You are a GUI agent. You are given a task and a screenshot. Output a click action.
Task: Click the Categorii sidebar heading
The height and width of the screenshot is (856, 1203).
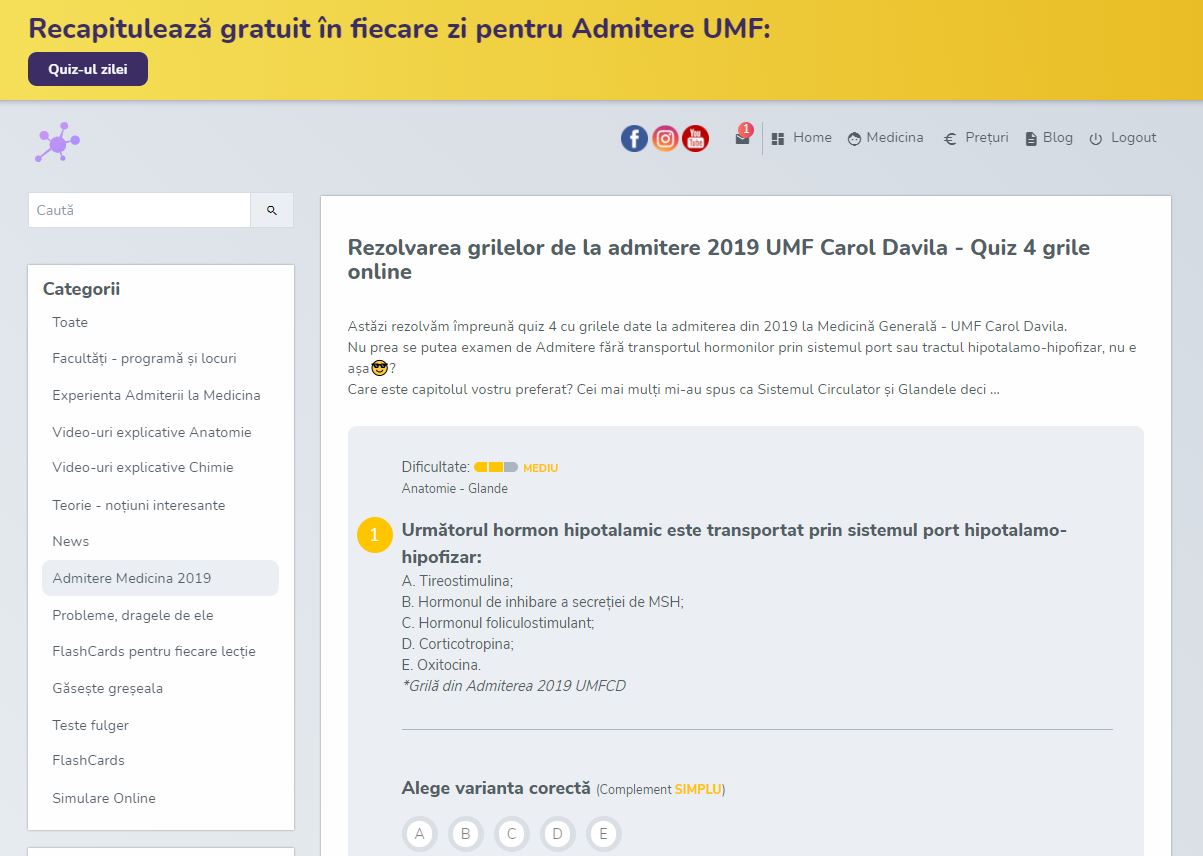coord(81,289)
